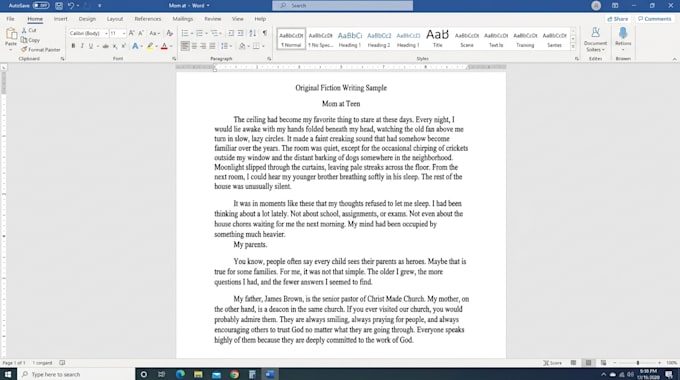Switch to the References tab
Image resolution: width=680 pixels, height=380 pixels.
pos(148,19)
